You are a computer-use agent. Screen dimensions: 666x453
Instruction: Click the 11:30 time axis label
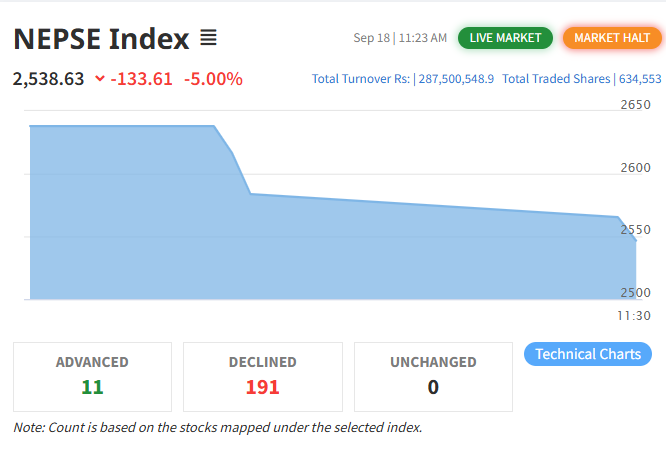[x=634, y=315]
